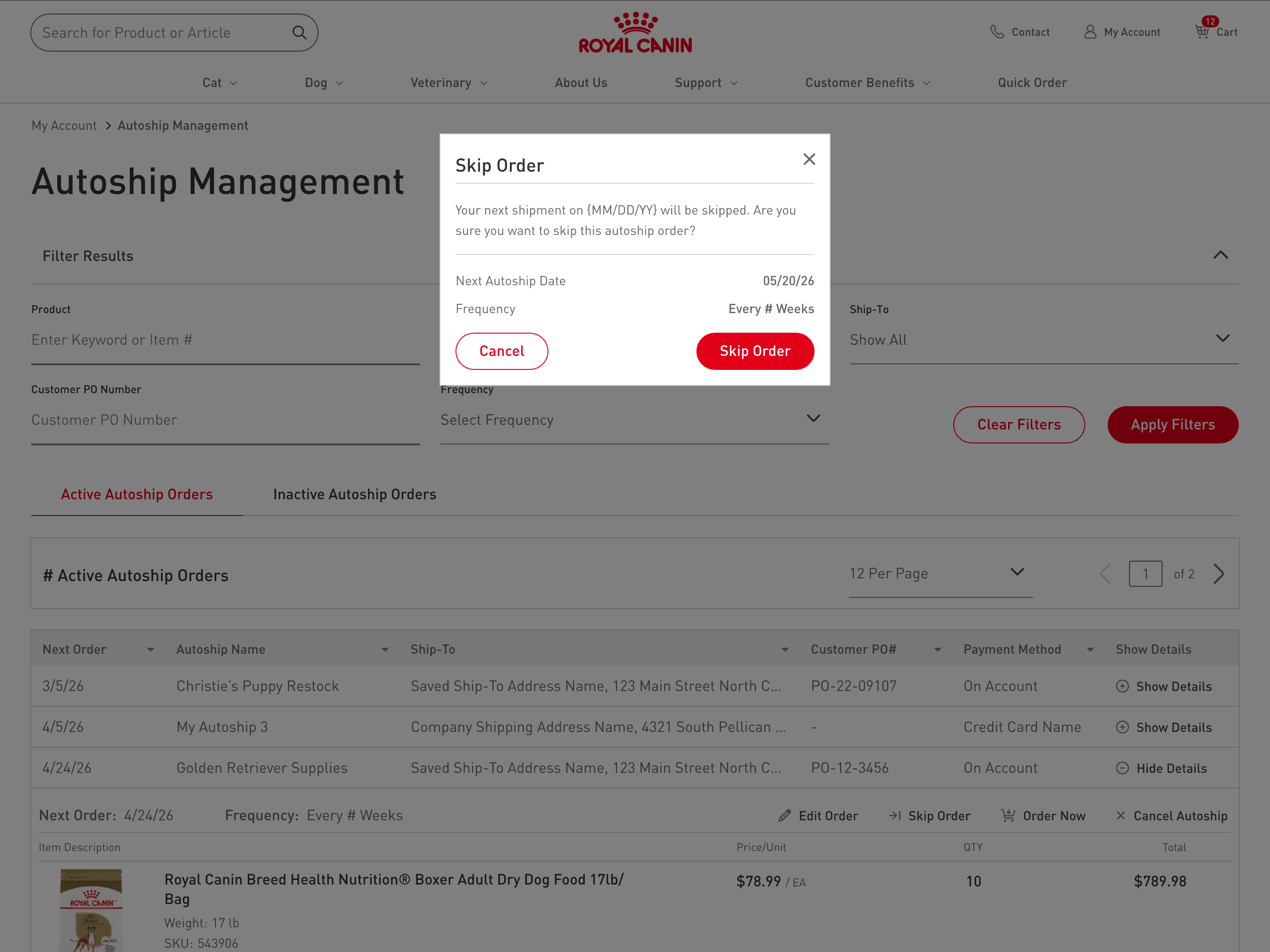Click PO-22-09107 table cell

pos(853,685)
